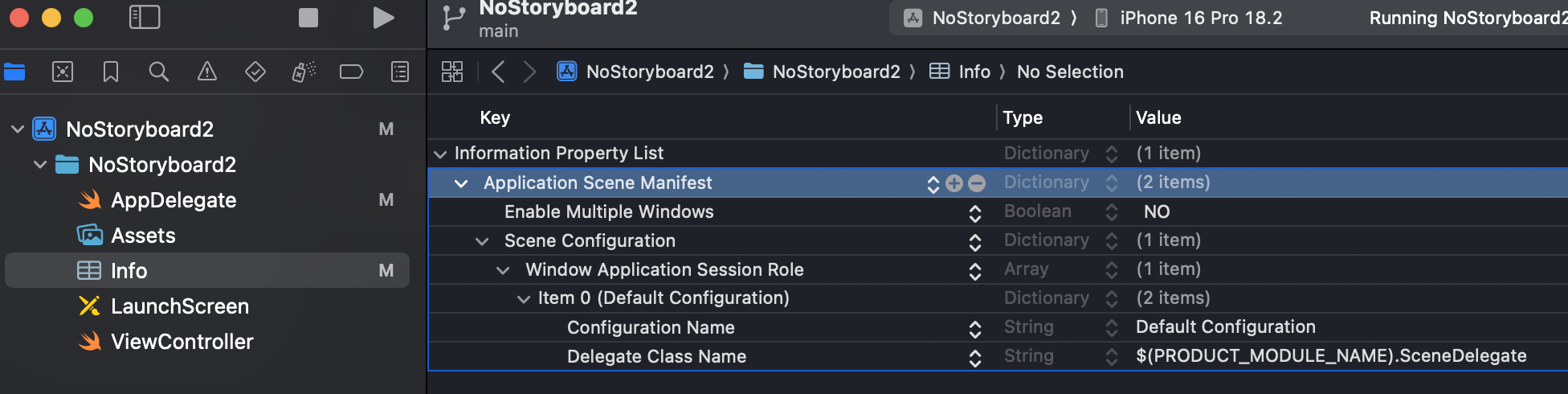The width and height of the screenshot is (1568, 394).
Task: Open the Source Control navigator icon
Action: (x=63, y=72)
